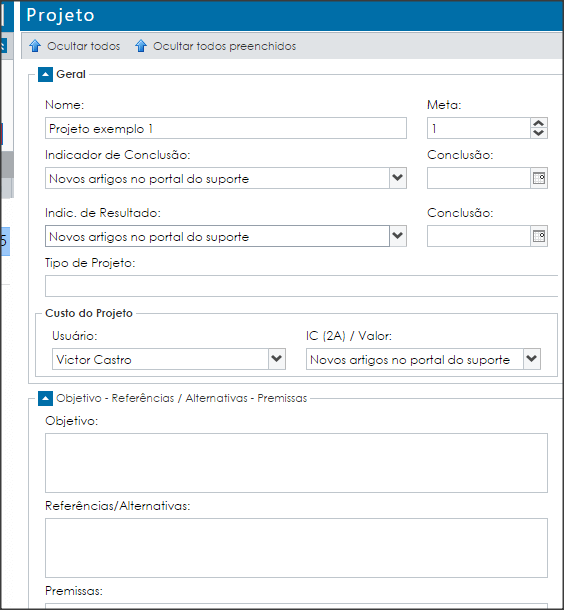Click the Ocultar todos up-arrow icon
Viewport: 564px width, 610px height.
35,46
